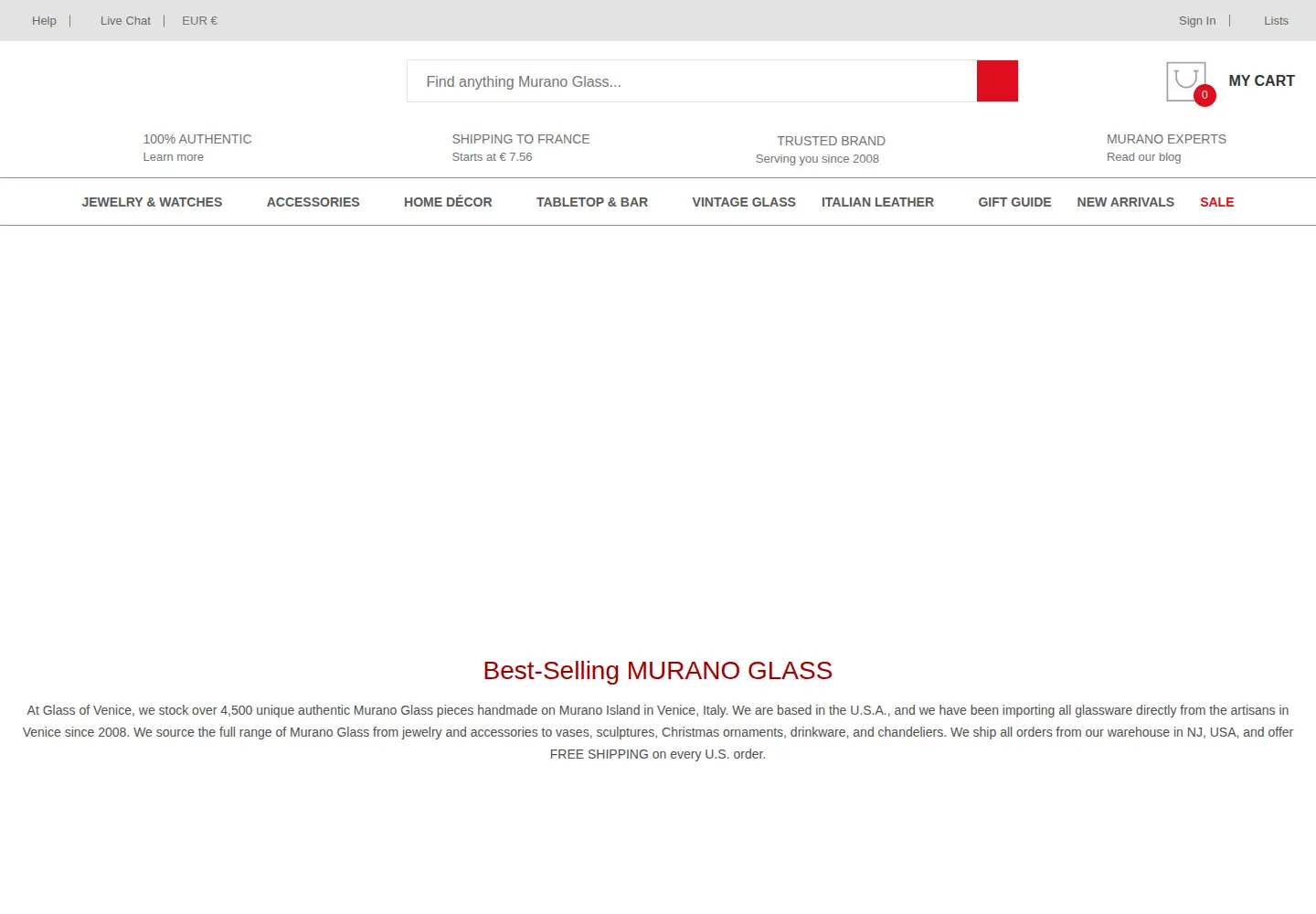1316x914 pixels.
Task: Click the Murano Experts heading
Action: point(1166,139)
